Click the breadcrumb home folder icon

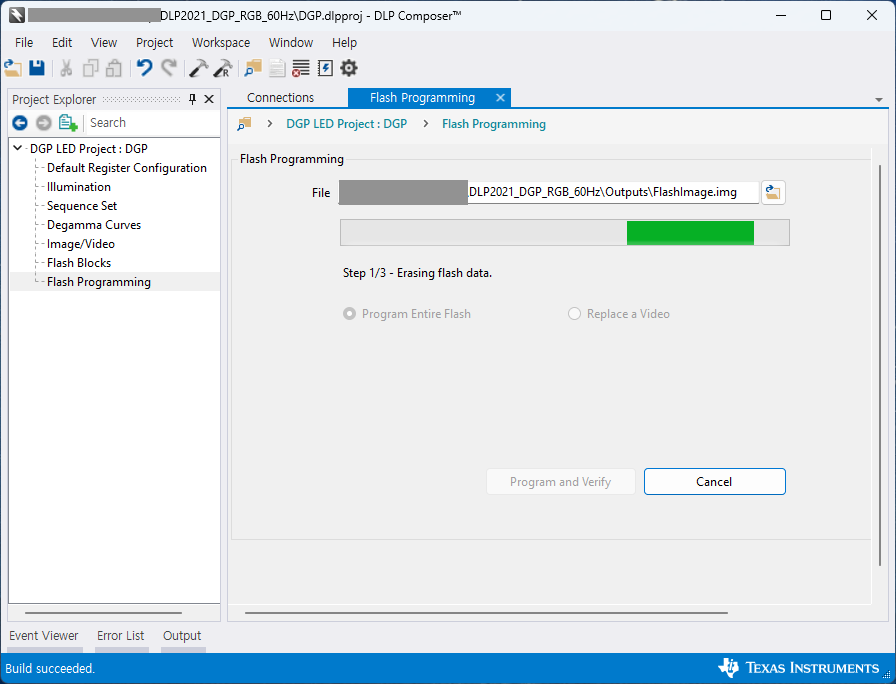245,123
